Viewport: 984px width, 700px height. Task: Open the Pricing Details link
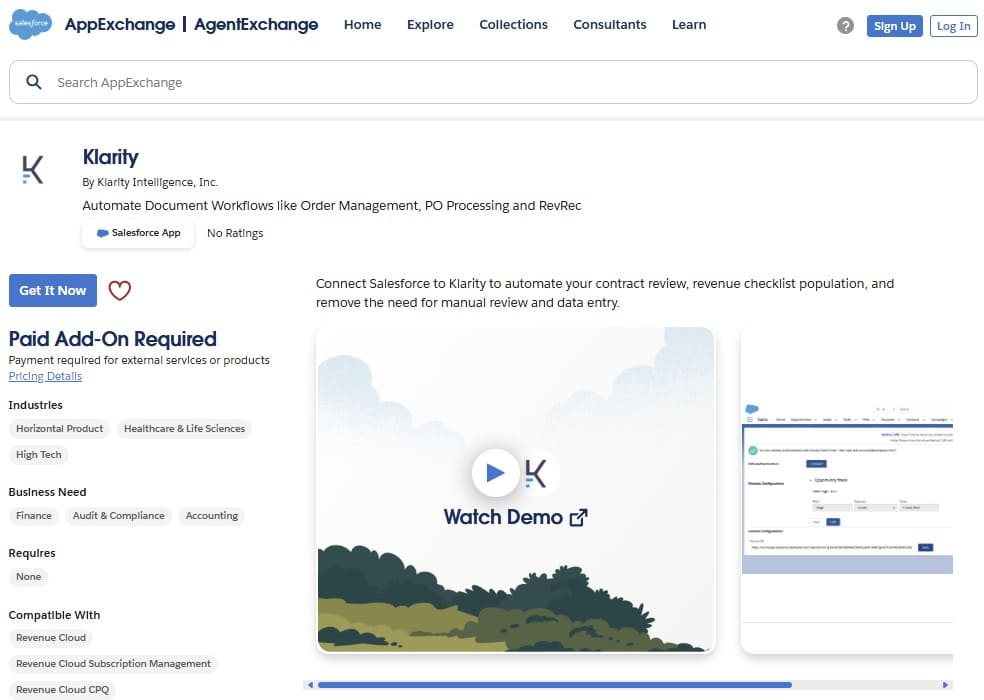[45, 376]
